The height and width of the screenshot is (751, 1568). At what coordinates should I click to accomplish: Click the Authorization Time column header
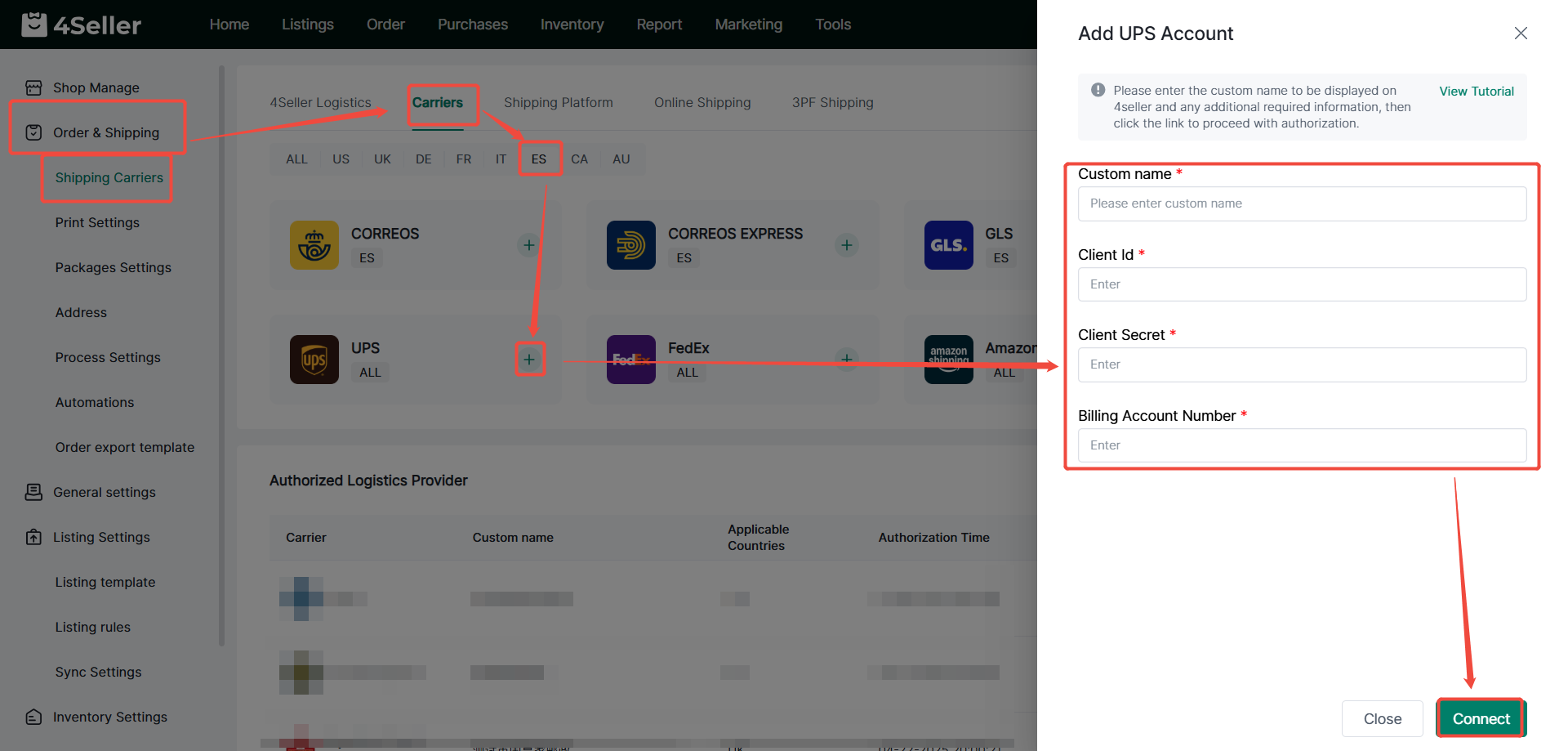coord(934,537)
